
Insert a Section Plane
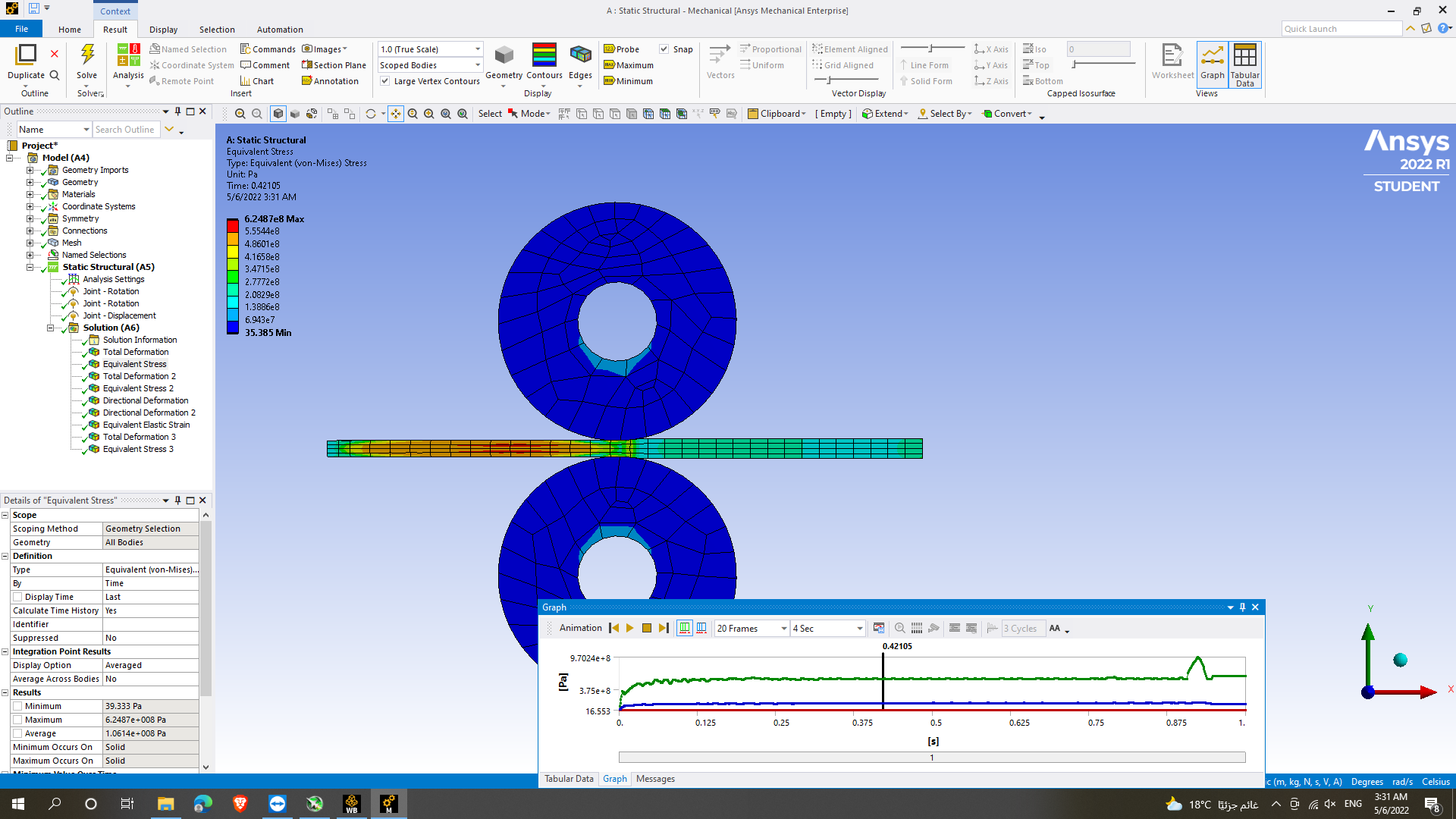point(334,65)
